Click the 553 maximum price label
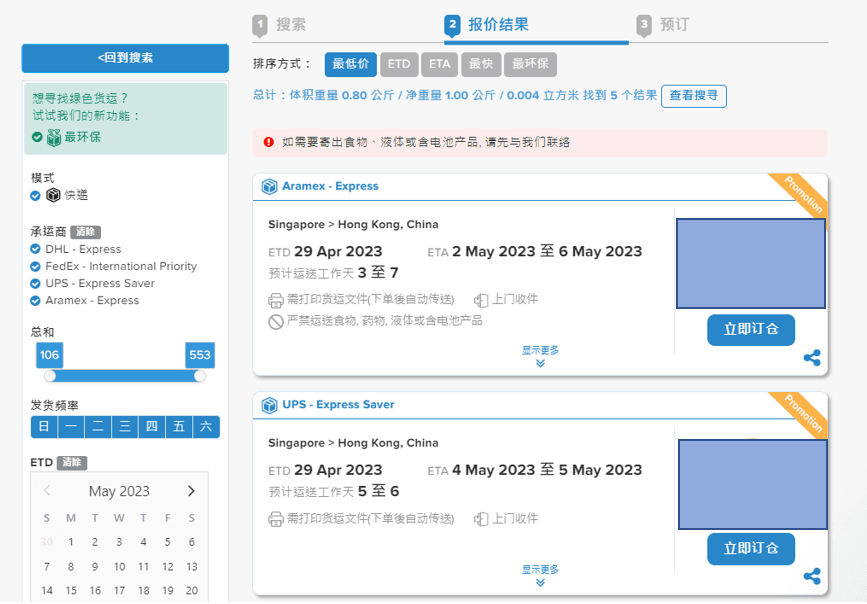Screen dimensions: 867x604 point(200,355)
